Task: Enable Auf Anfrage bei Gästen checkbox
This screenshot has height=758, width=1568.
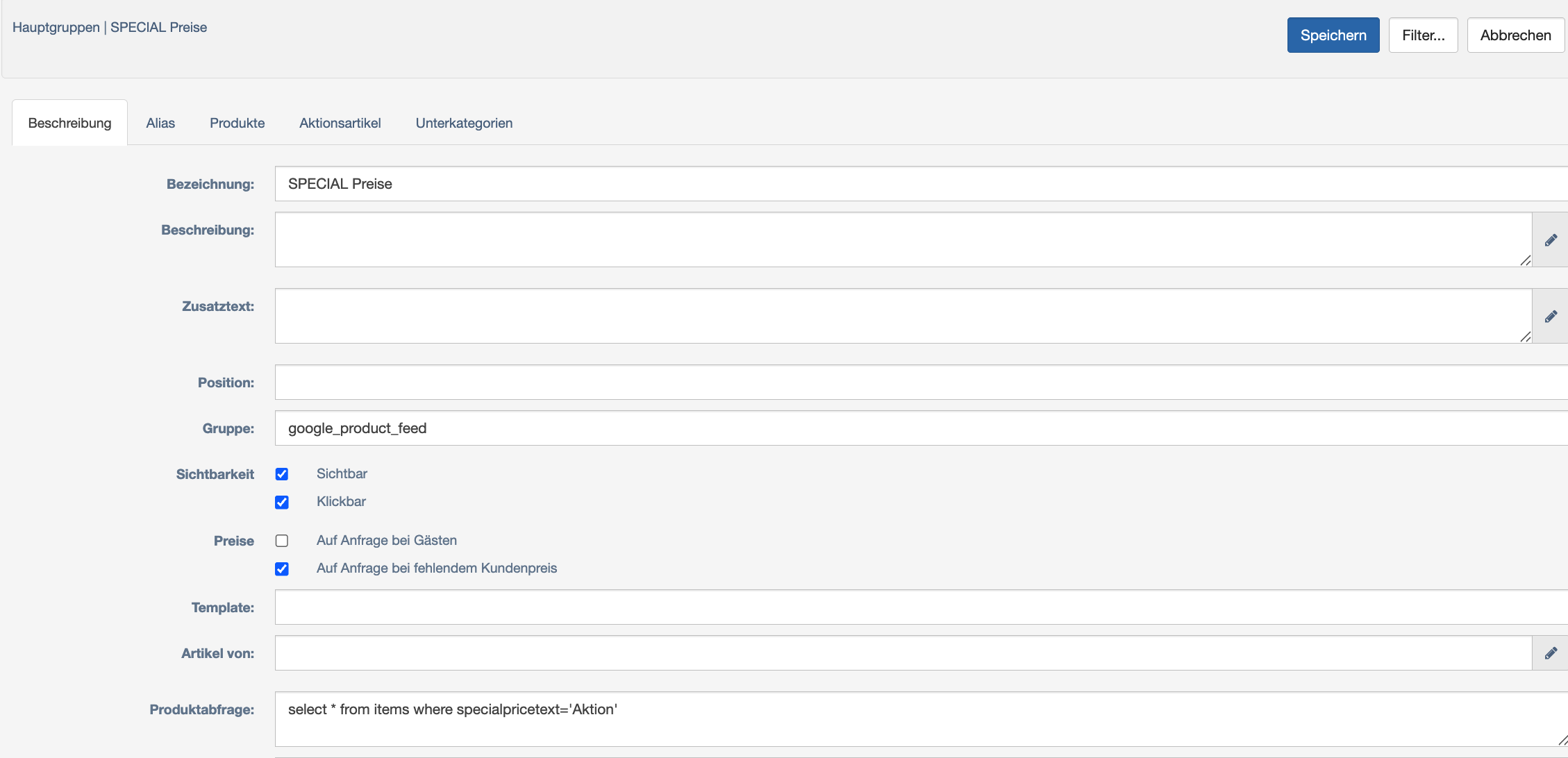Action: tap(282, 541)
